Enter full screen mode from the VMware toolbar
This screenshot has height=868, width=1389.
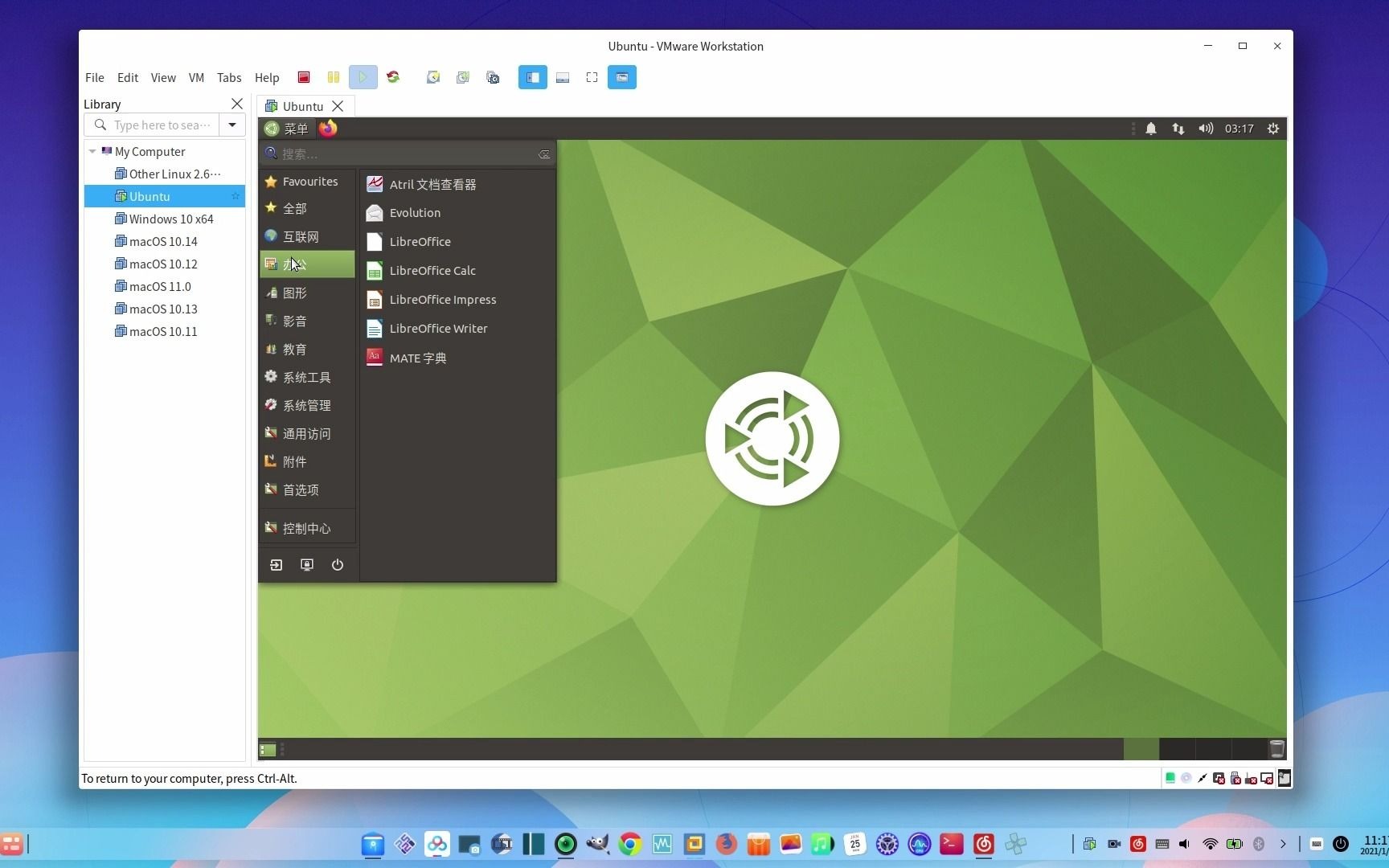[592, 77]
